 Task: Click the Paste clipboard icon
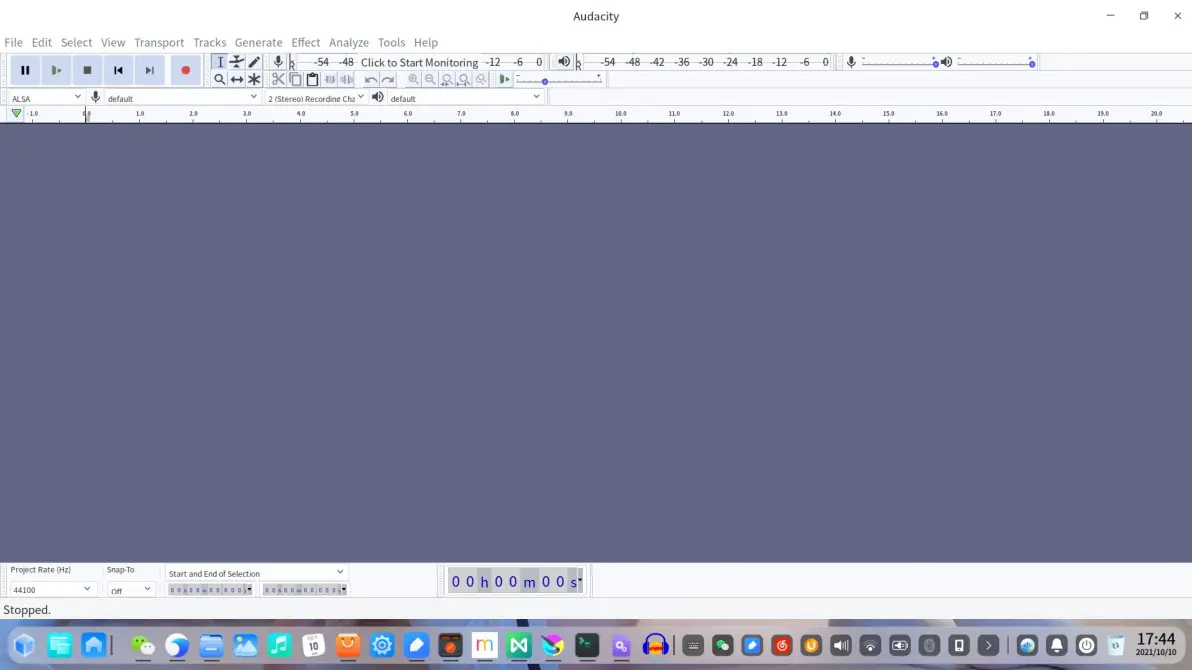pos(312,79)
